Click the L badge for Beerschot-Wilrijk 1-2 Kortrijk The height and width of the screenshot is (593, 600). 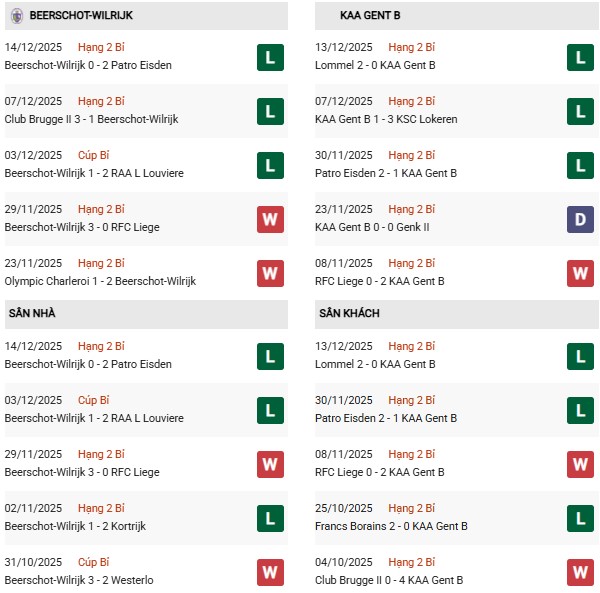(x=270, y=518)
